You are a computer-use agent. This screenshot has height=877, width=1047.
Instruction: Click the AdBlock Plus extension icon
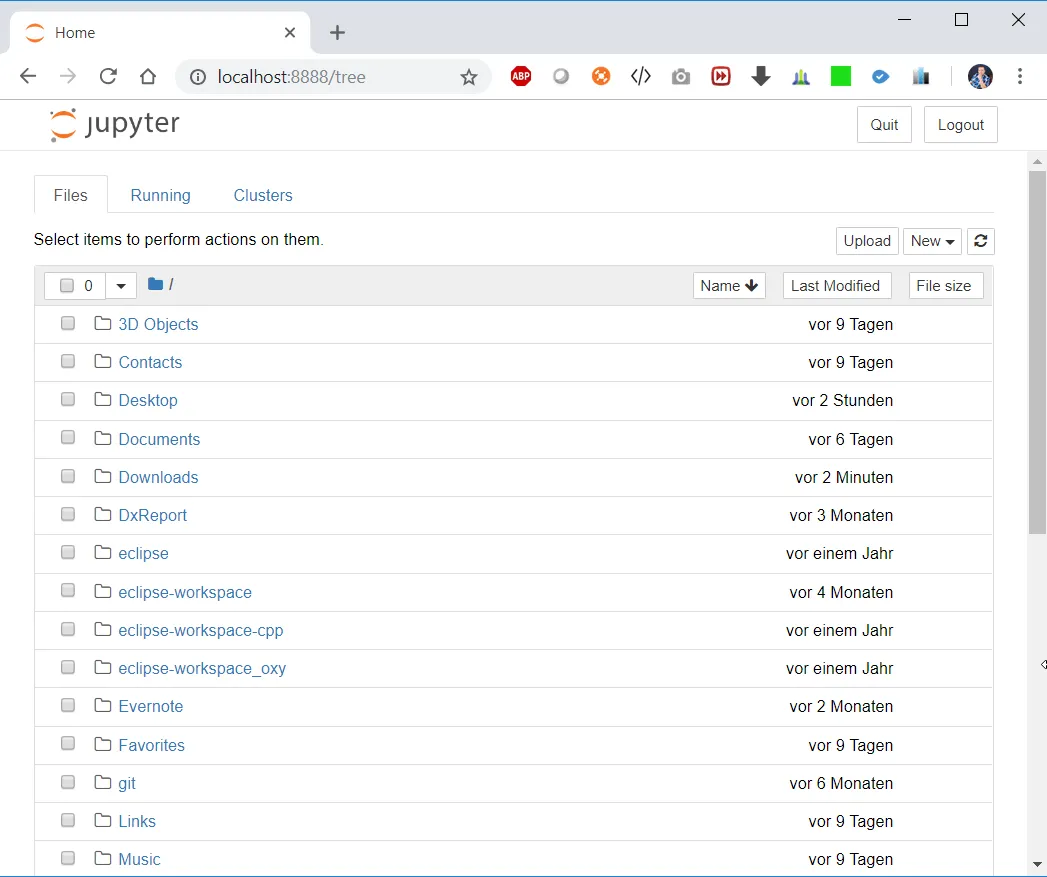click(521, 77)
